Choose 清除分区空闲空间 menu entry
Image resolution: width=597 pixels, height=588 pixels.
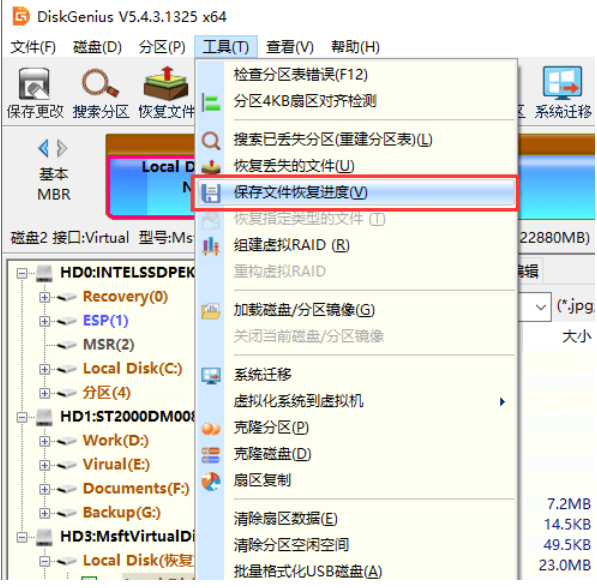coord(356,545)
